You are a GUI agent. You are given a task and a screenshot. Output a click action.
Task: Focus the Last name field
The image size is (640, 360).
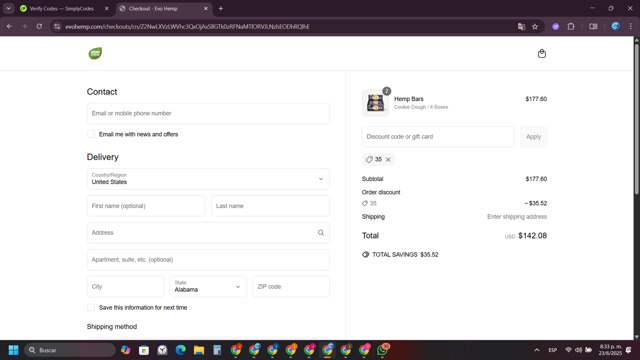point(270,206)
